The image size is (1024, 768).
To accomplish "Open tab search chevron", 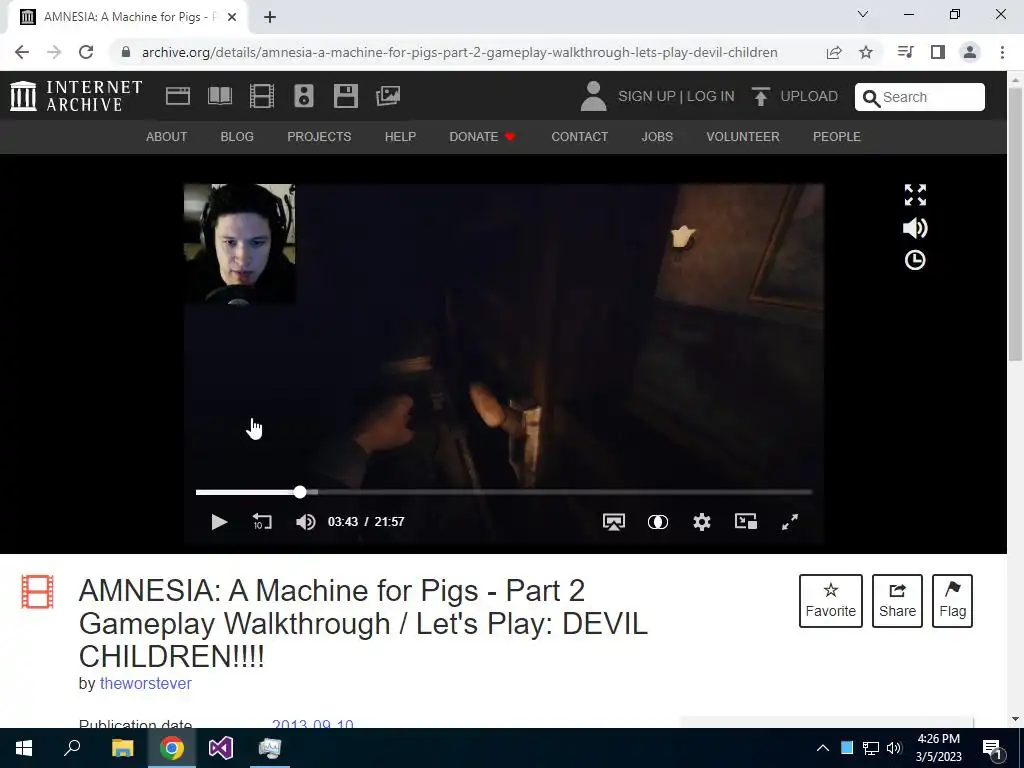I will (863, 14).
